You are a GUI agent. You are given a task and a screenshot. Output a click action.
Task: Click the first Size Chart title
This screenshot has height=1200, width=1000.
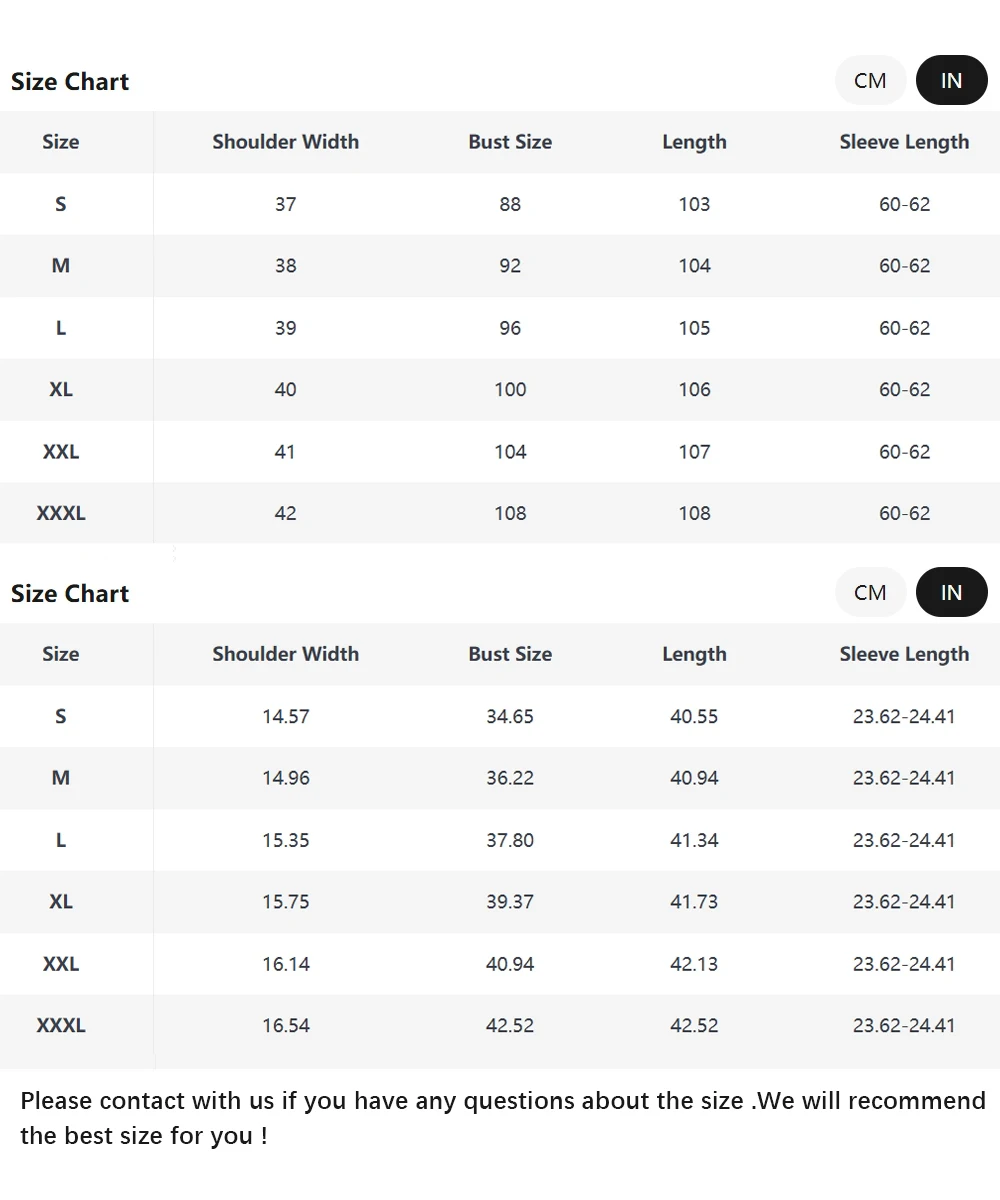pyautogui.click(x=70, y=82)
